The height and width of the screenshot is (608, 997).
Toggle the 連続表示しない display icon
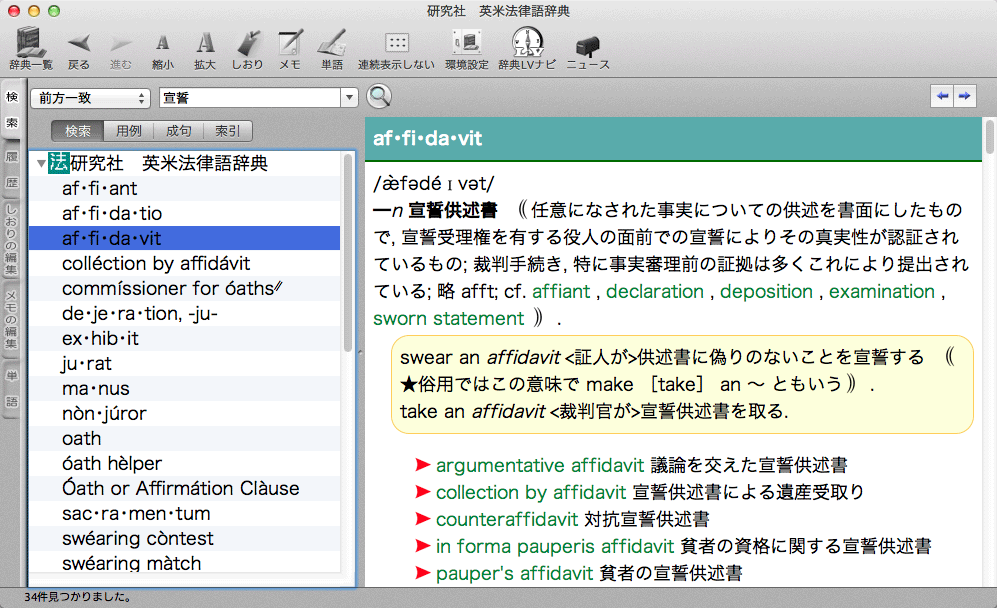click(397, 43)
